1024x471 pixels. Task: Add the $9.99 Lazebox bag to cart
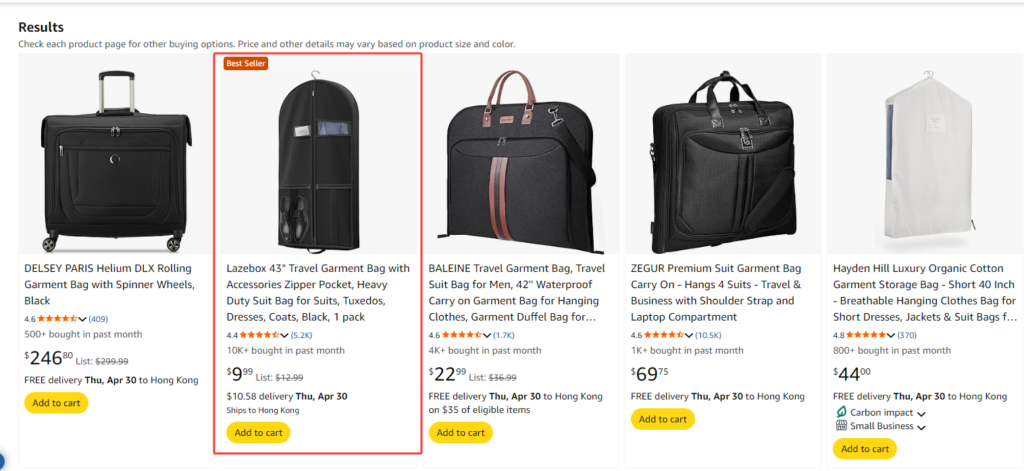(258, 433)
